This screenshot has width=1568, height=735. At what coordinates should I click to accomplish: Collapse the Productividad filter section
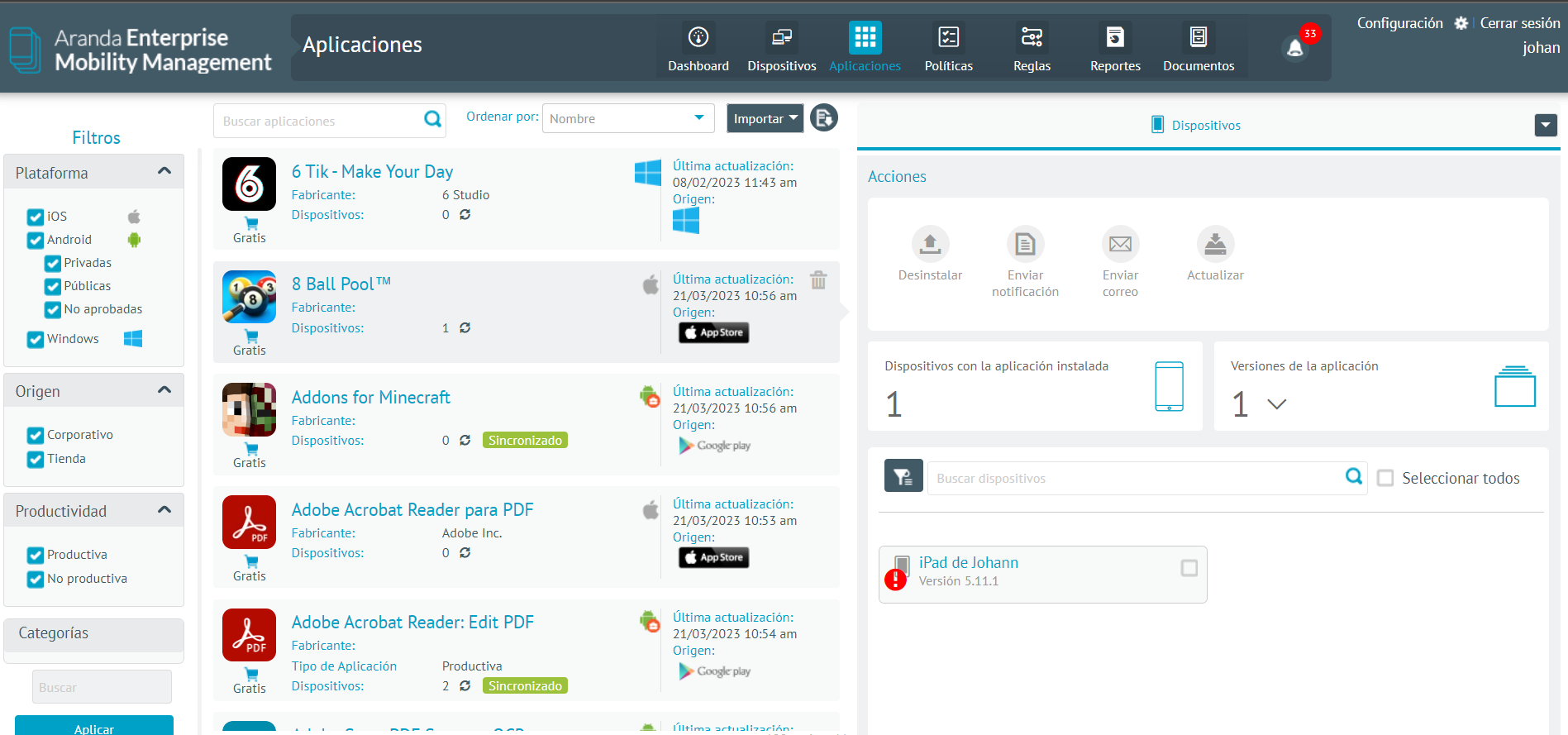click(164, 510)
